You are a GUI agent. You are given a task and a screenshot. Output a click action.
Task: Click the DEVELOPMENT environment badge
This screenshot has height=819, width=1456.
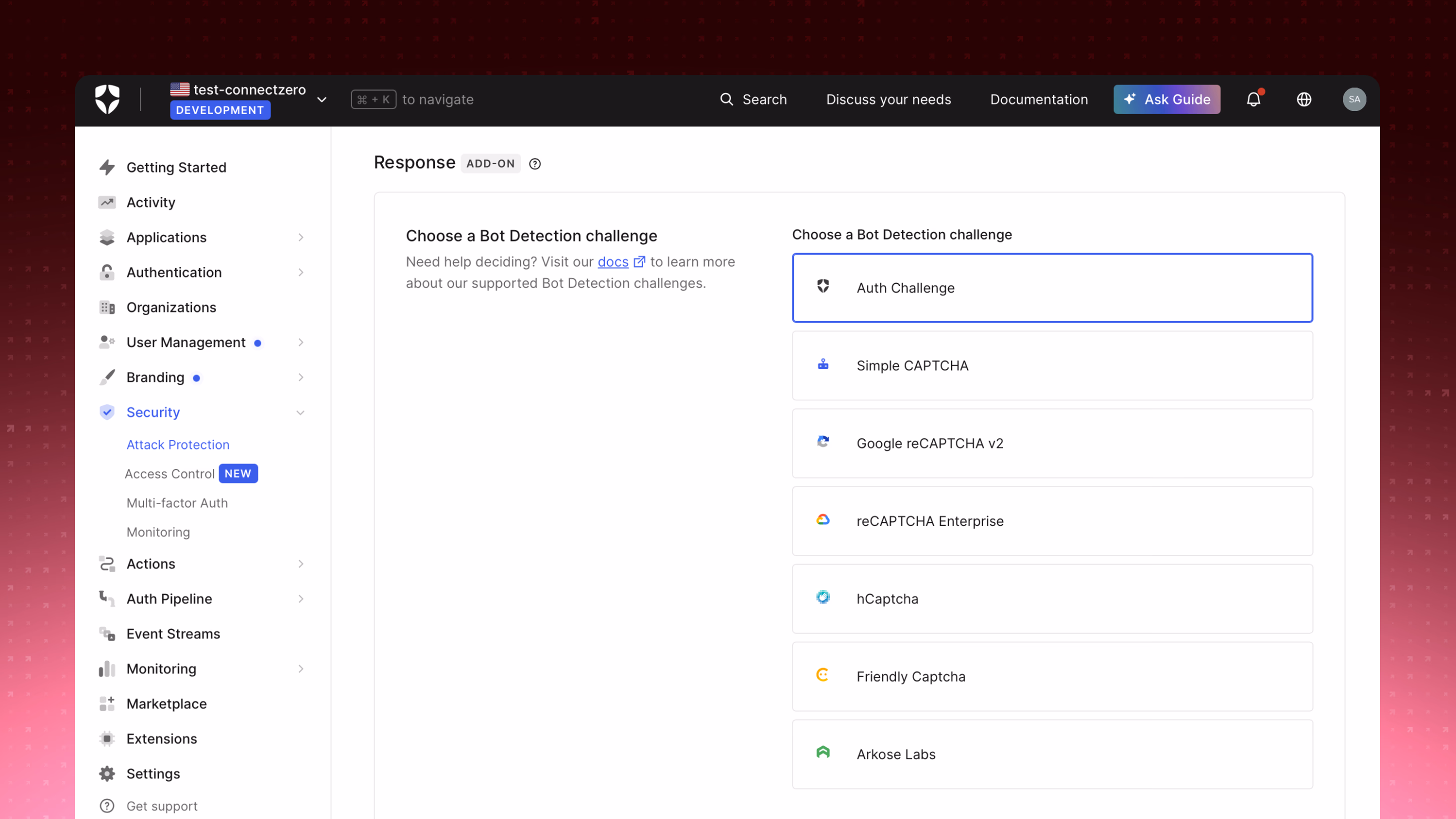click(x=220, y=110)
